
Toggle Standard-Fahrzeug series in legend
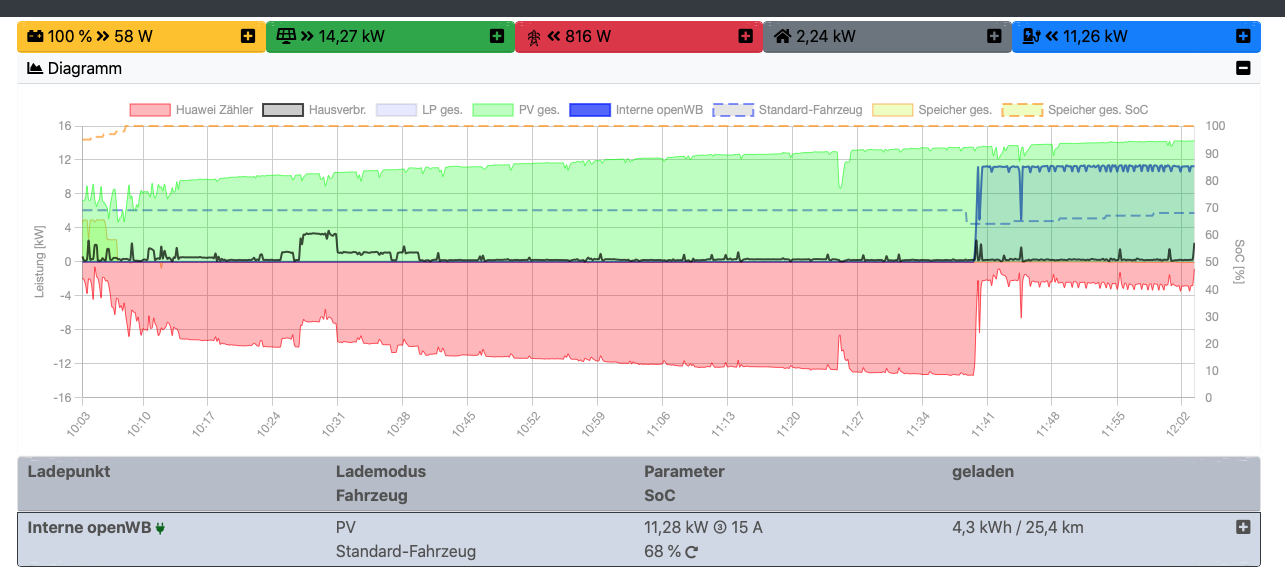[x=788, y=110]
